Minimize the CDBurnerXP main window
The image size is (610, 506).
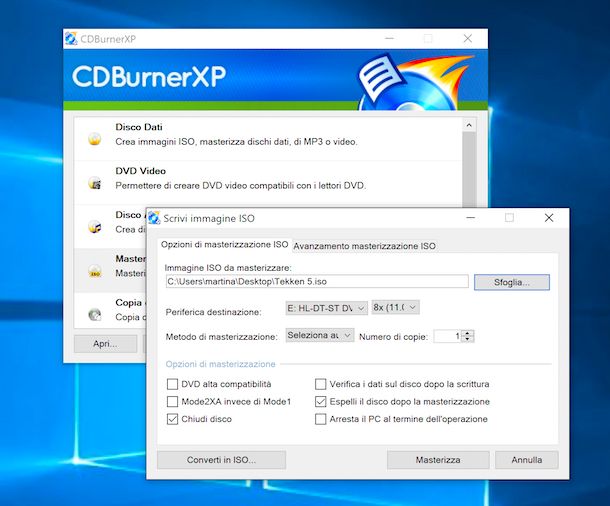[x=389, y=38]
